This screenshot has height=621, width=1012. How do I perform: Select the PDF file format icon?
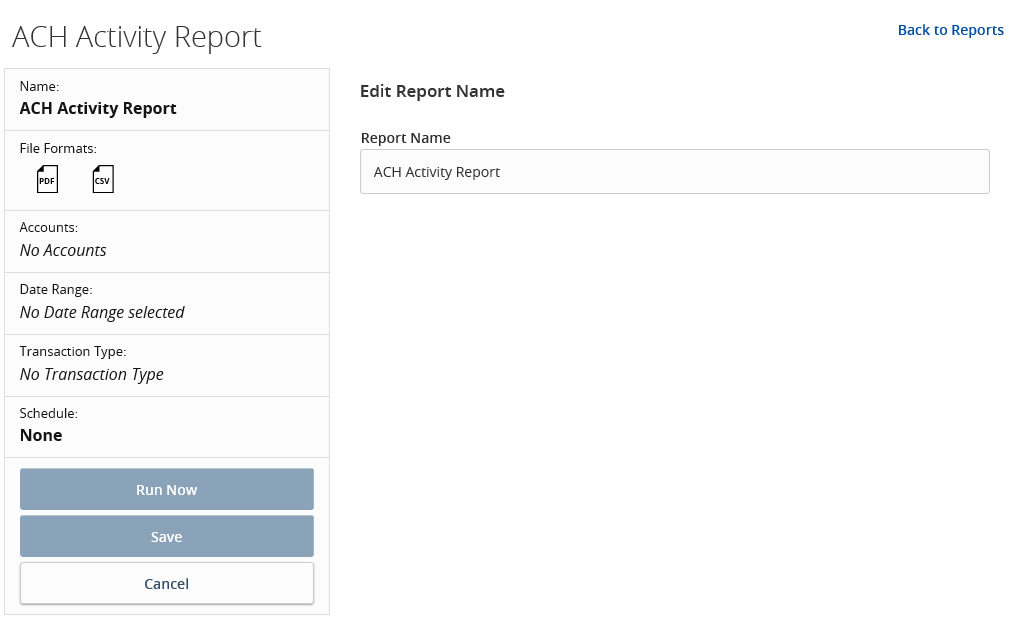pos(47,179)
